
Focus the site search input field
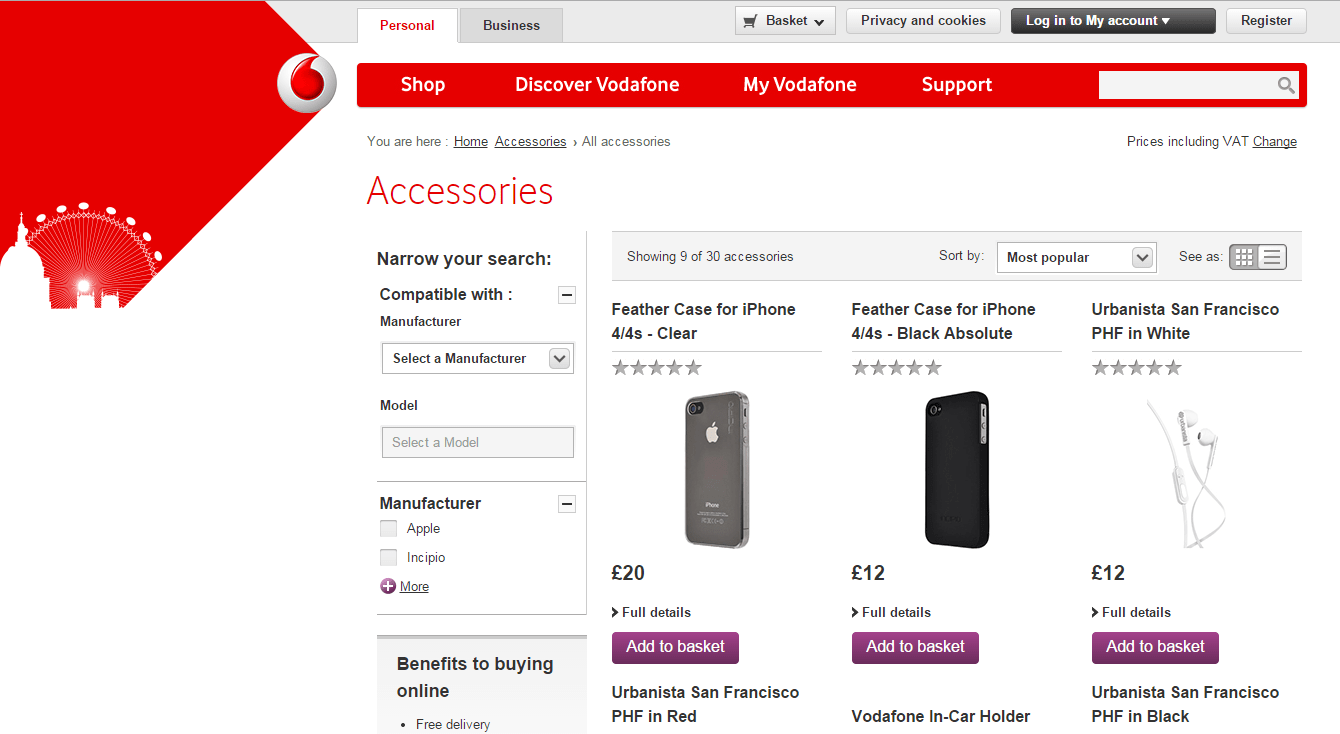[1186, 86]
